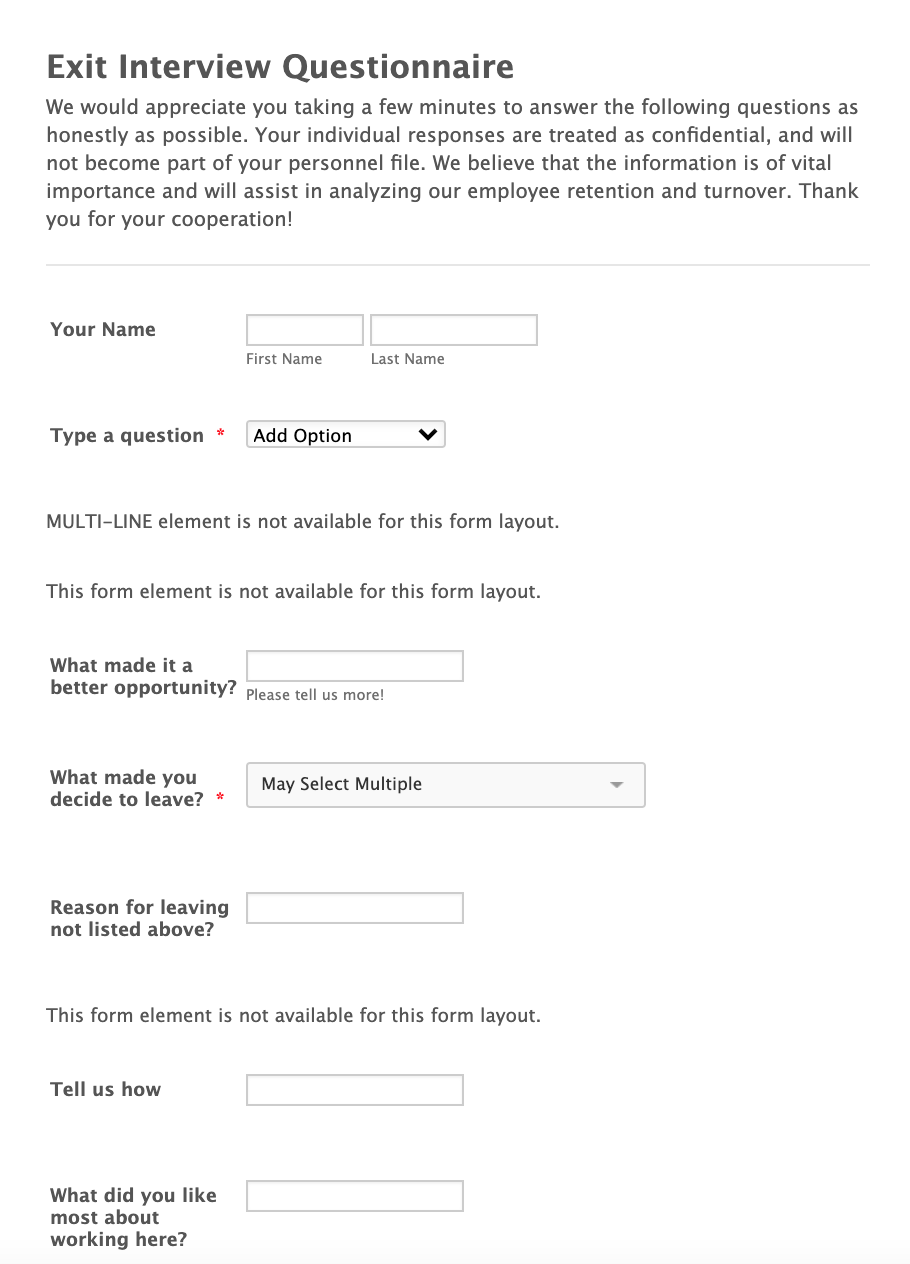Click the Exit Interview Questionnaire heading
The width and height of the screenshot is (910, 1264).
click(280, 67)
